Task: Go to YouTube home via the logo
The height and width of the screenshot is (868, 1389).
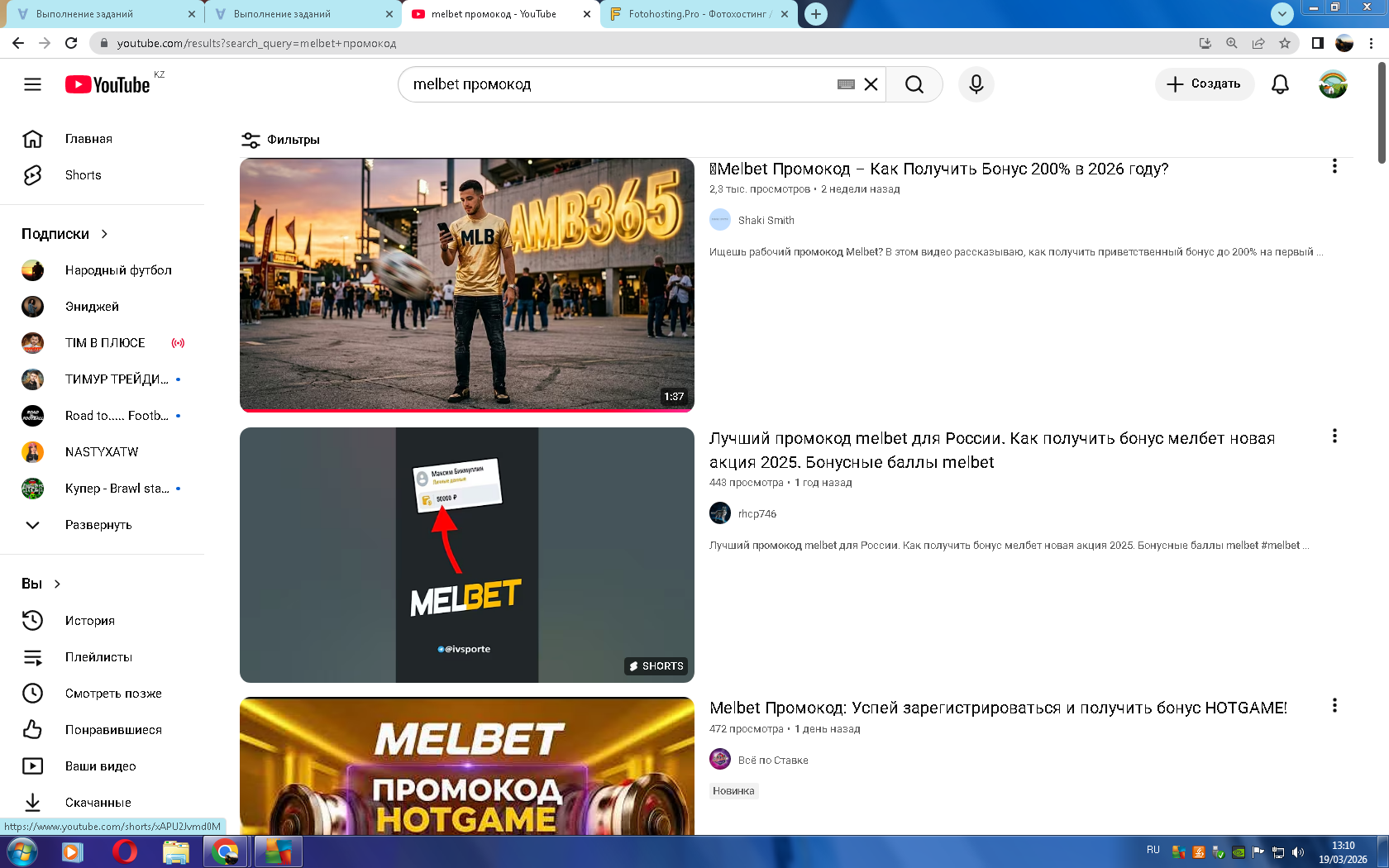Action: [x=107, y=84]
